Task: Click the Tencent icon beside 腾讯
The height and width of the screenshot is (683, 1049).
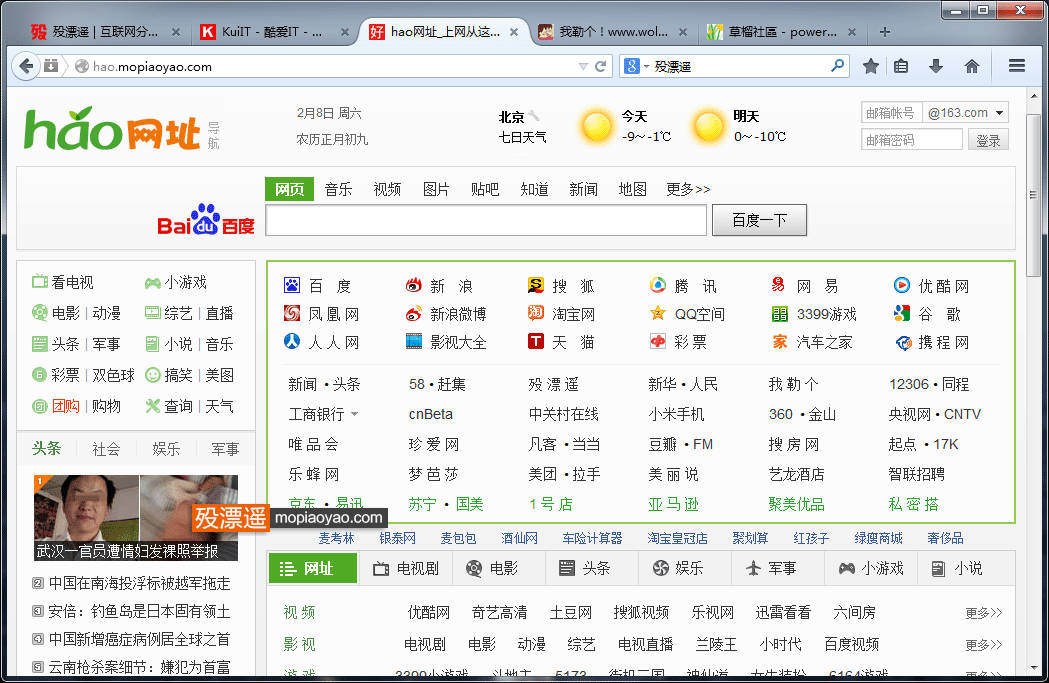Action: click(658, 286)
